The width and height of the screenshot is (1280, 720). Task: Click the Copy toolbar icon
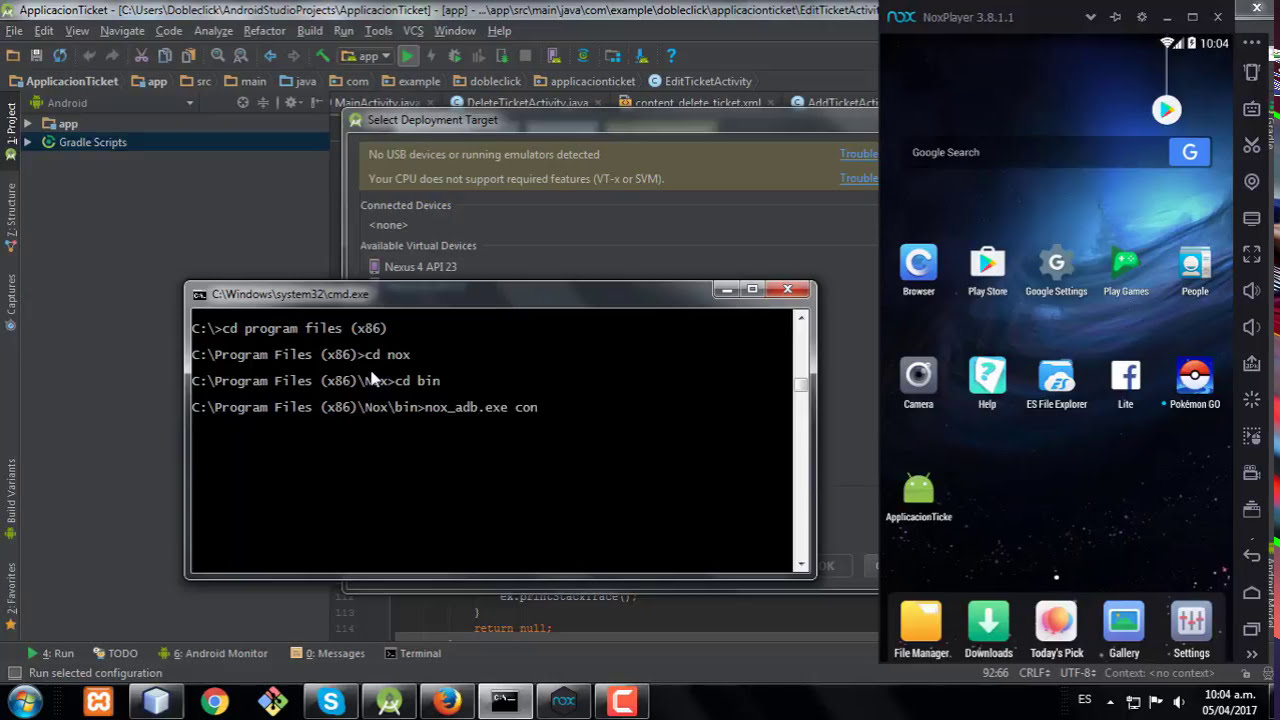(165, 56)
